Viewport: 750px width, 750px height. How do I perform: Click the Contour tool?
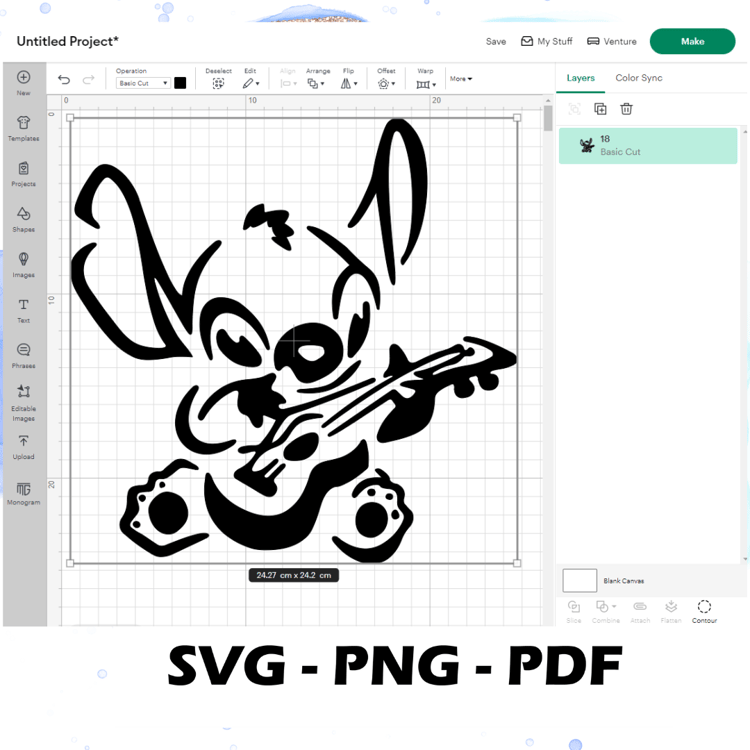(x=704, y=611)
